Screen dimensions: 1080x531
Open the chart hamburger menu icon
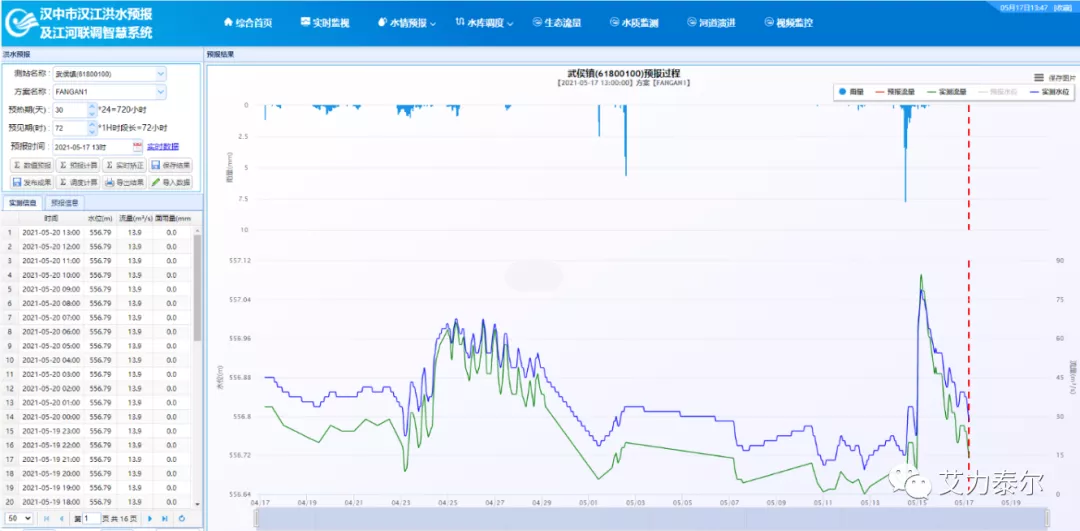1038,77
